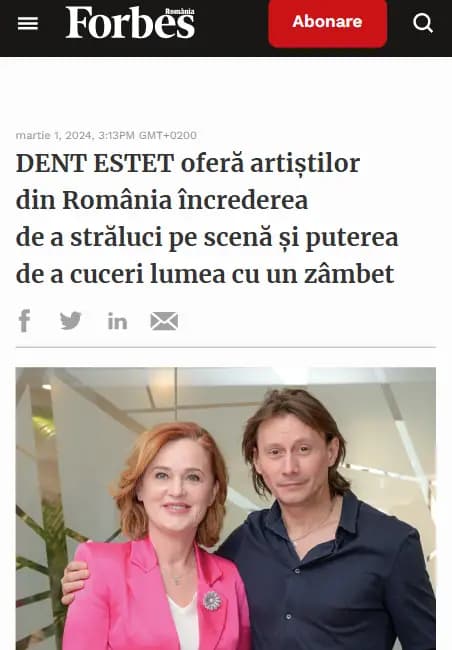
Task: Click the divider line below share icons
Action: (226, 347)
